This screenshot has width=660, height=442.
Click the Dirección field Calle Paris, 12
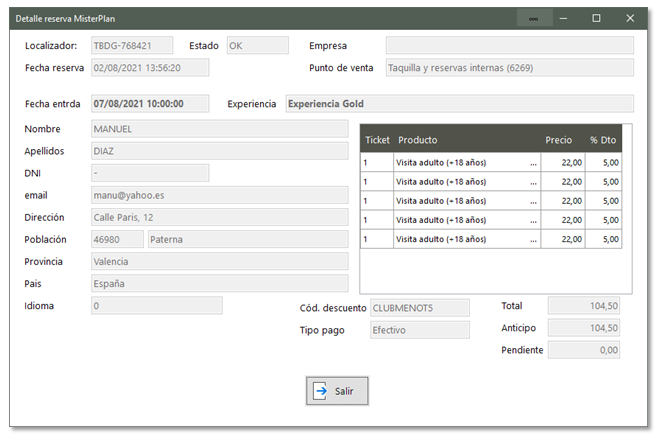coord(219,217)
